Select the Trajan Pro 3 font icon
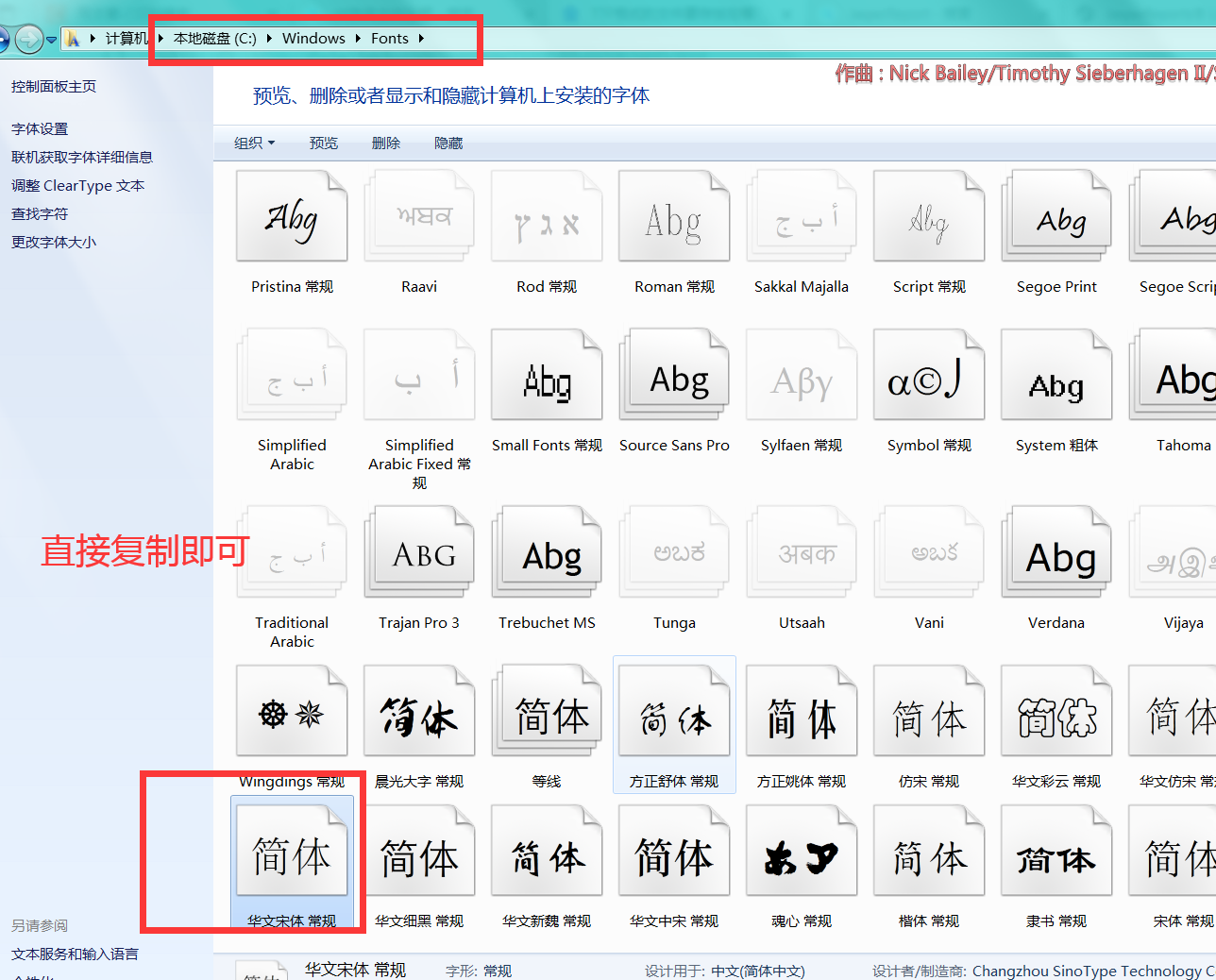Image resolution: width=1216 pixels, height=980 pixels. [x=419, y=552]
